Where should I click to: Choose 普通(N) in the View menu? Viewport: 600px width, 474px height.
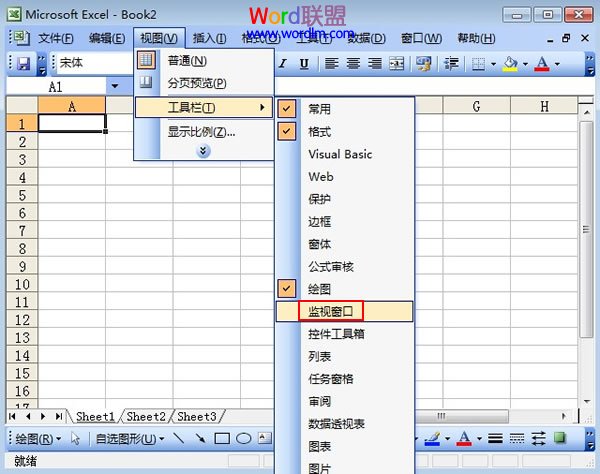(204, 60)
